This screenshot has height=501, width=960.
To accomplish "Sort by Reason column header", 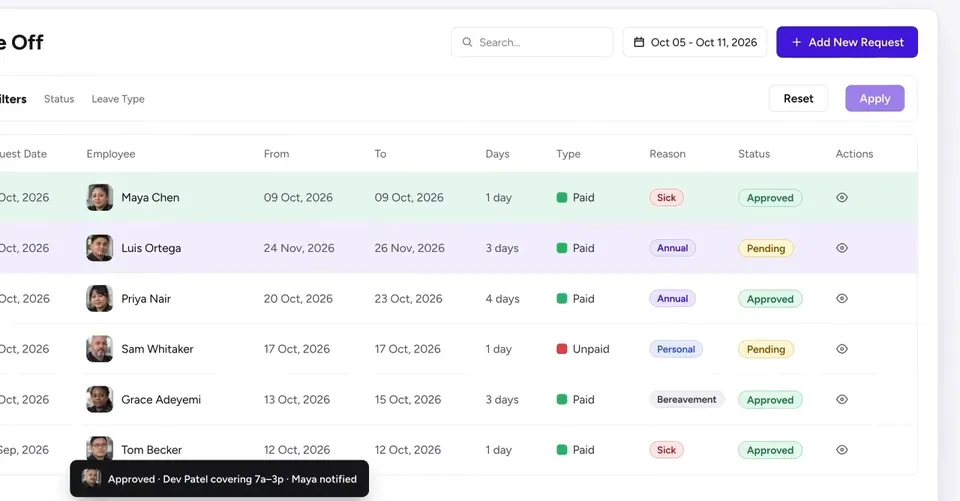I will click(667, 154).
